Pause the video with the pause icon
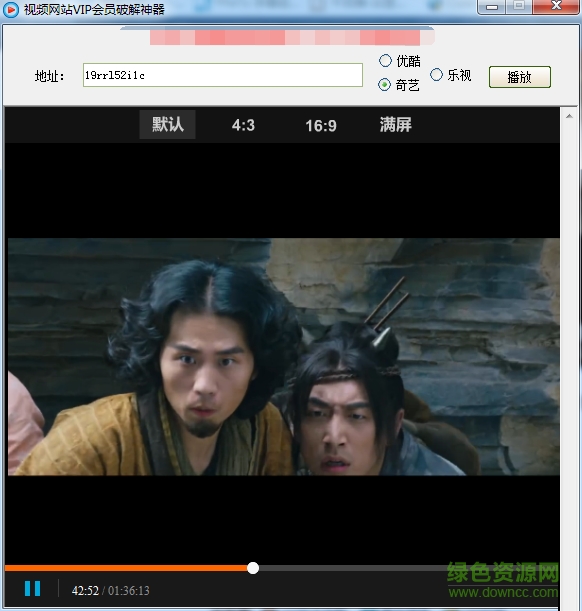582x611 pixels. (32, 588)
